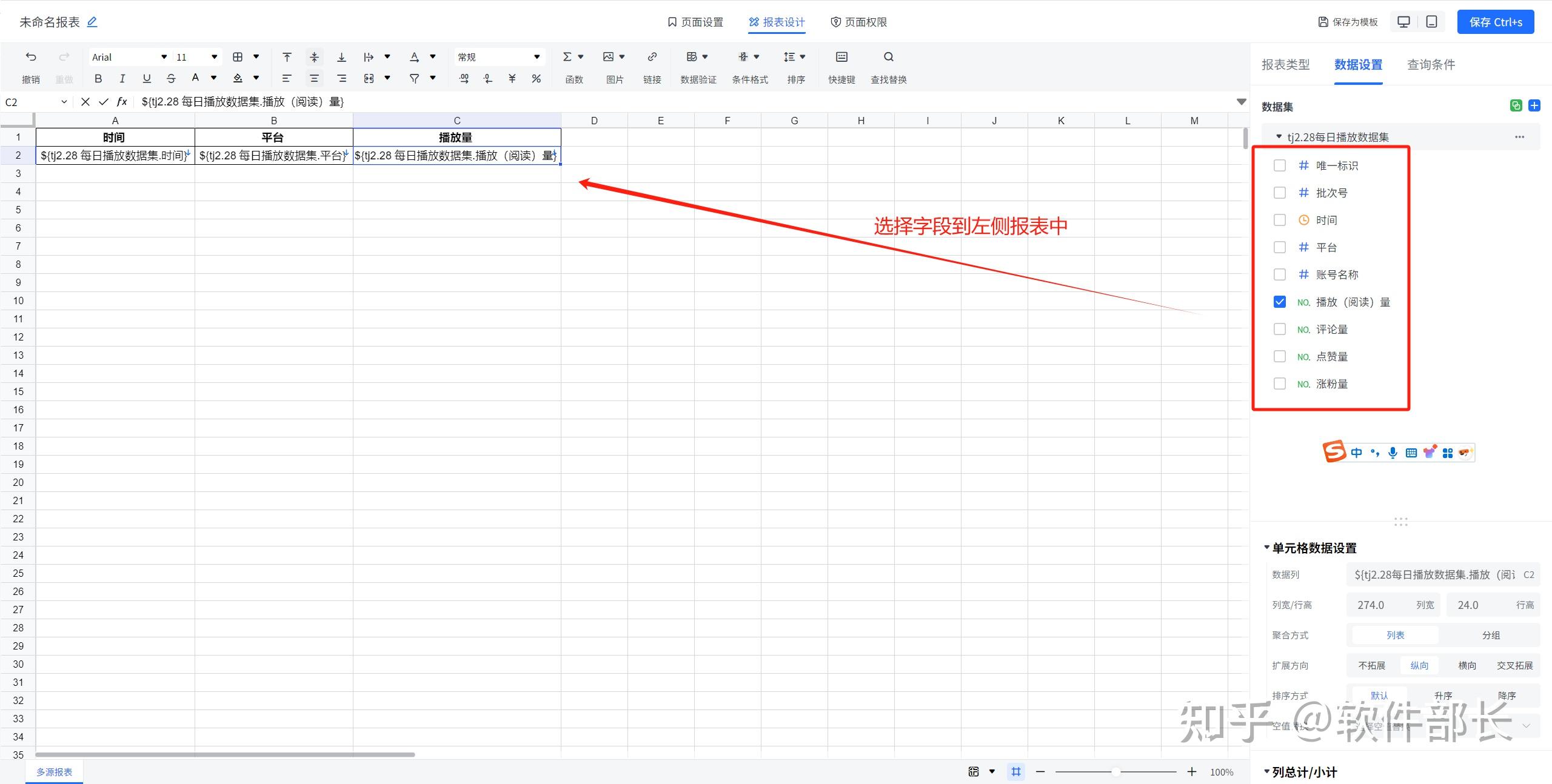Enable the 评论量 field checkbox
This screenshot has width=1552, height=784.
click(1279, 329)
